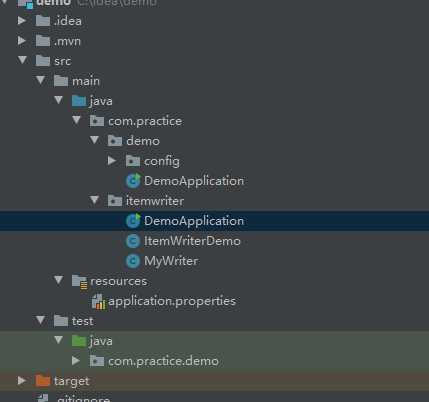
Task: Expand the .idea folder arrow
Action: (22, 21)
